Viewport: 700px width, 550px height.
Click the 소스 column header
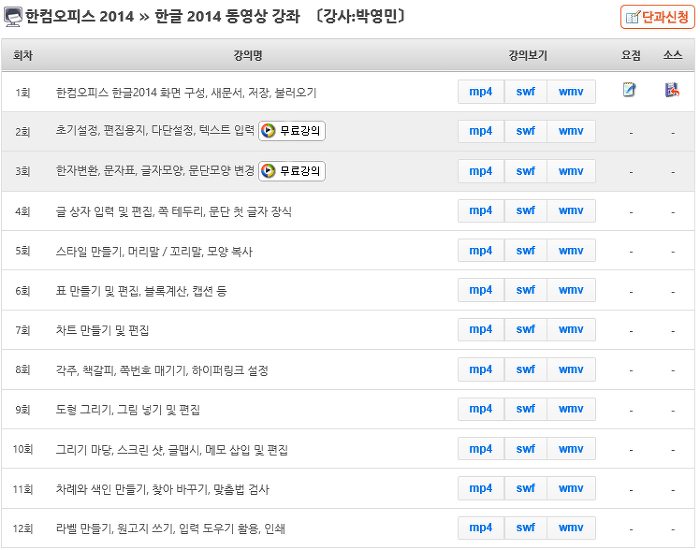tap(672, 55)
